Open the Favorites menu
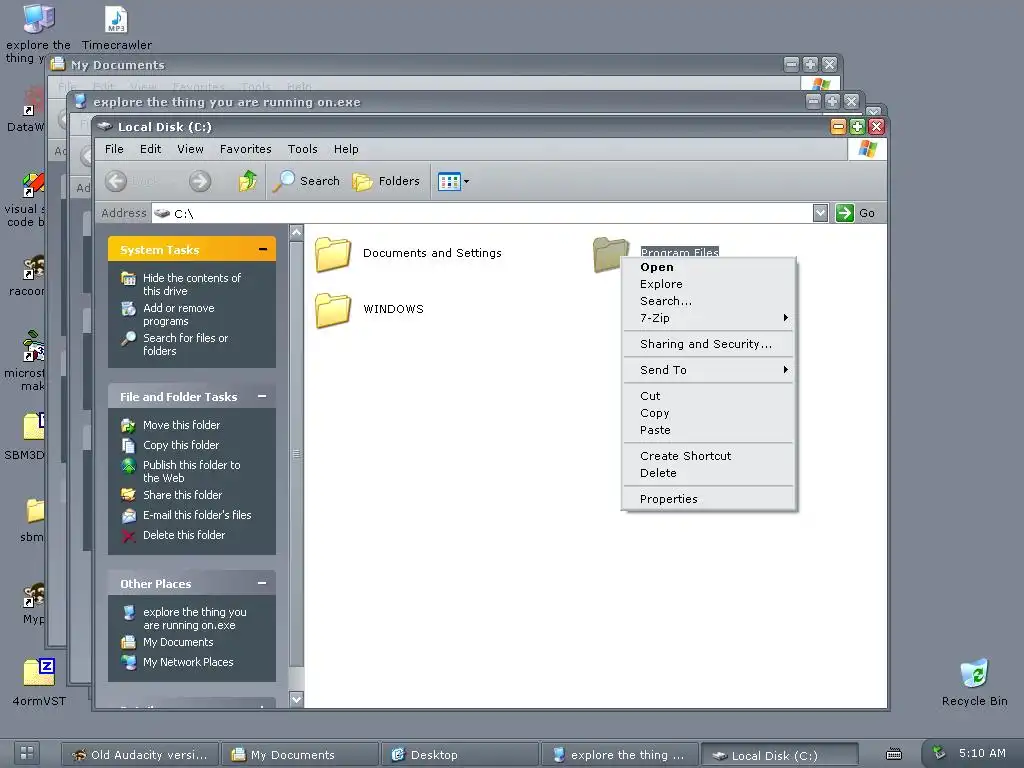Screen dimensions: 1024x768 point(246,149)
